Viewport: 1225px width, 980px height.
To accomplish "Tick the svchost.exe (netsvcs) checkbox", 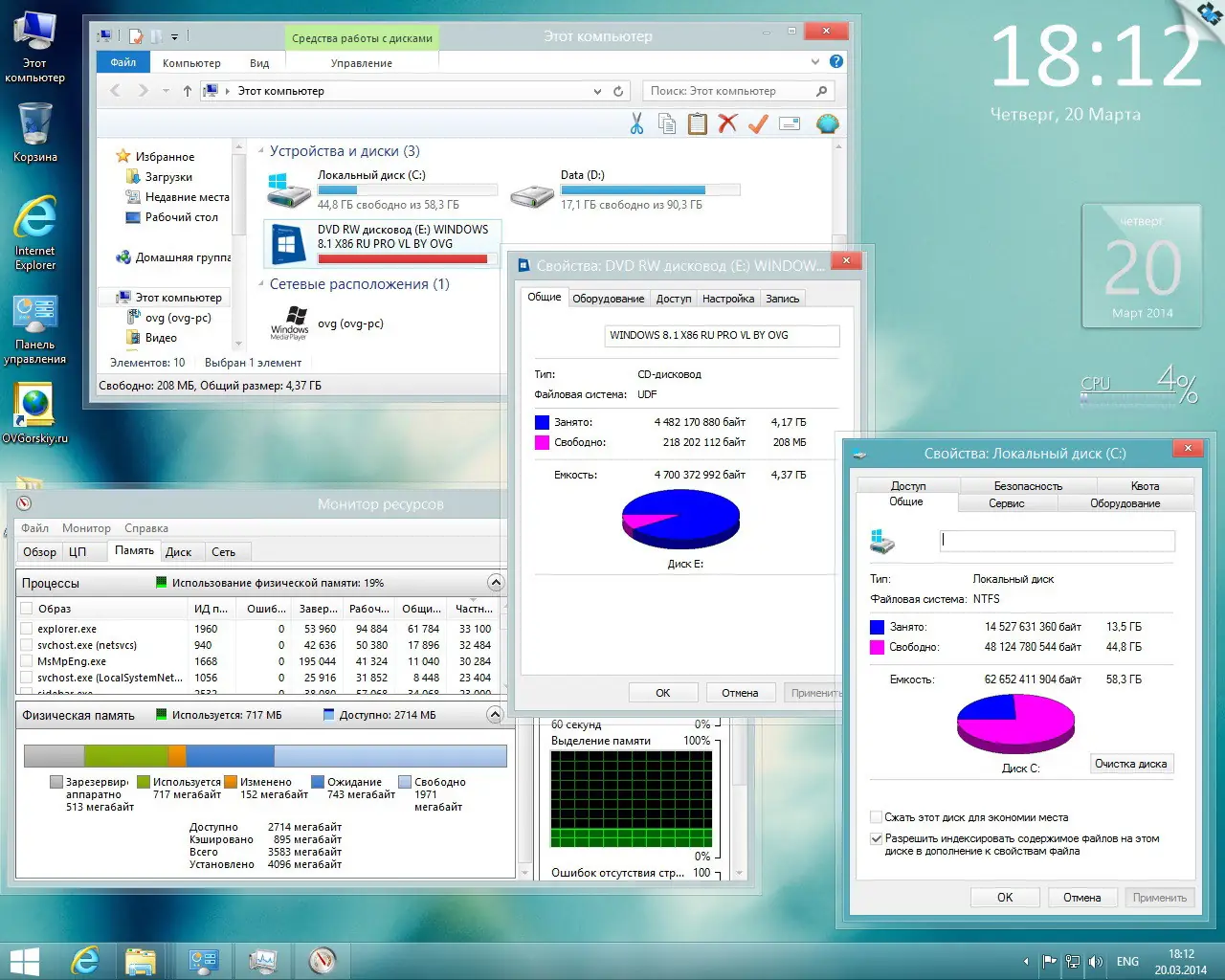I will (27, 645).
